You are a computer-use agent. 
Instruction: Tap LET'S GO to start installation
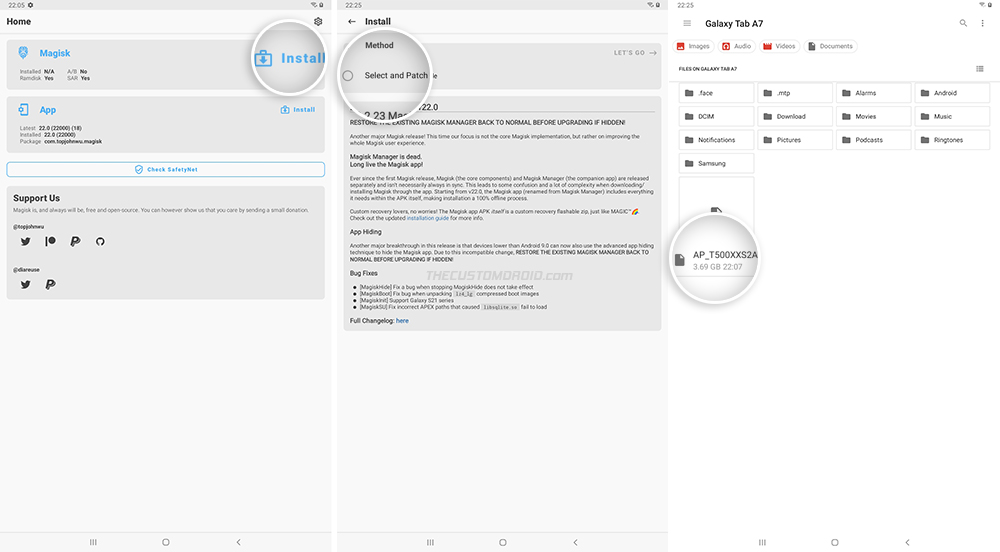tap(635, 53)
